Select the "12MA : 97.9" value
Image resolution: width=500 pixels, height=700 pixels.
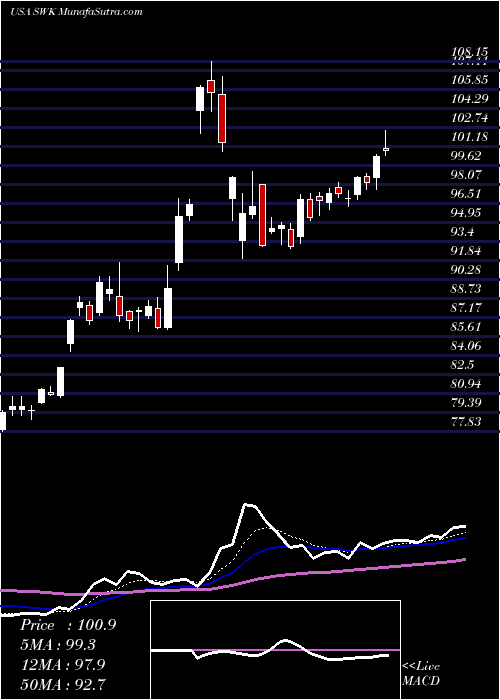pos(63,664)
